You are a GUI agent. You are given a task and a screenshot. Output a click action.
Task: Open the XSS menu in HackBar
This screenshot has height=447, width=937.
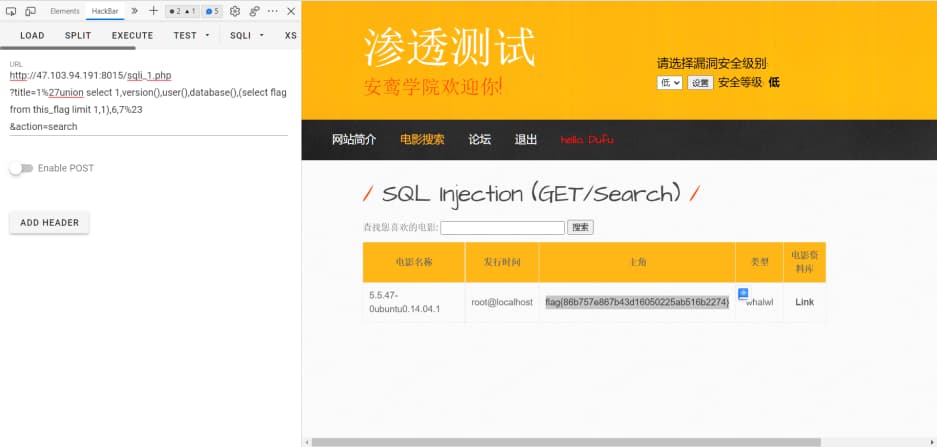click(x=290, y=35)
